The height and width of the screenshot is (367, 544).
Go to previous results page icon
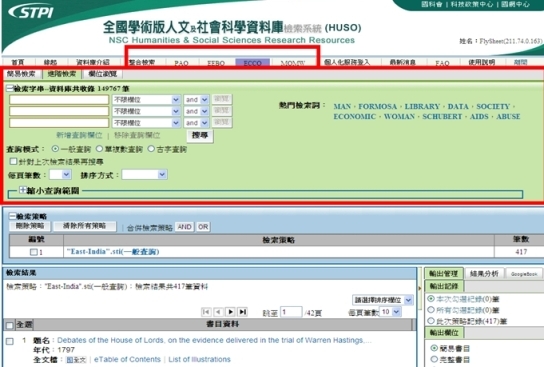[x=218, y=312]
